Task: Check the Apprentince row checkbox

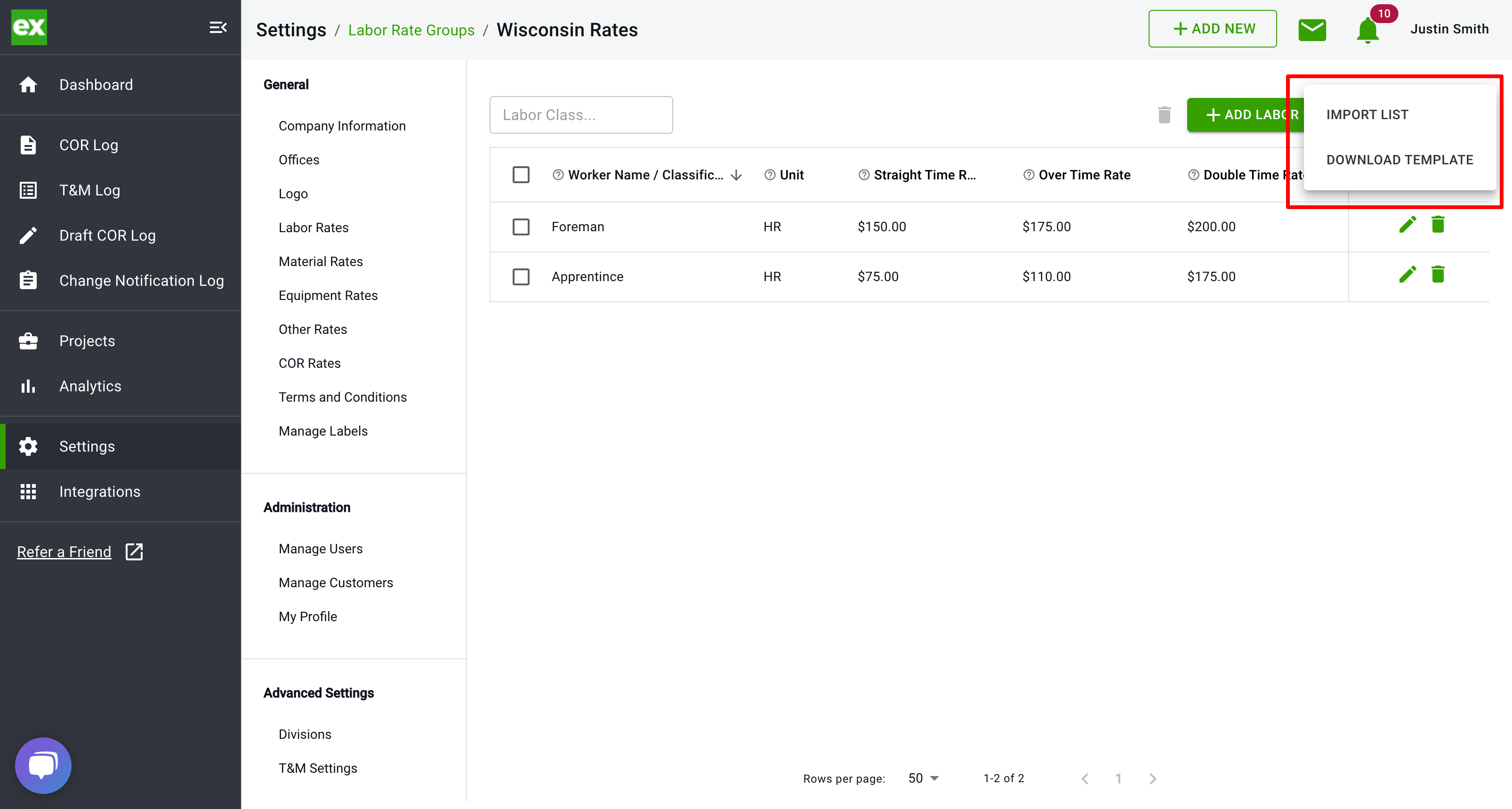Action: pos(521,276)
